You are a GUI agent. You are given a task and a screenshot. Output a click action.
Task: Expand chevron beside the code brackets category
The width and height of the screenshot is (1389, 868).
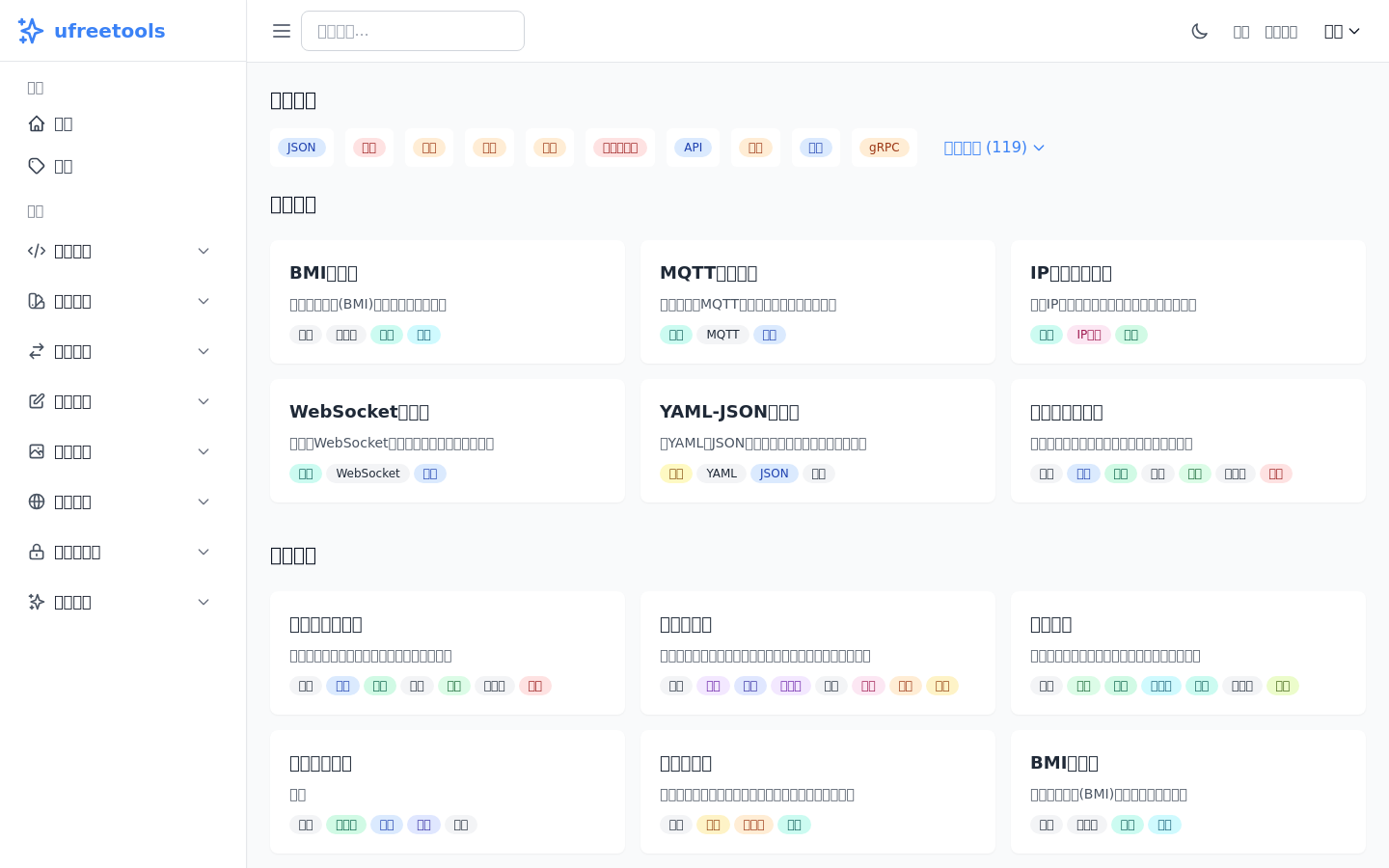click(204, 251)
